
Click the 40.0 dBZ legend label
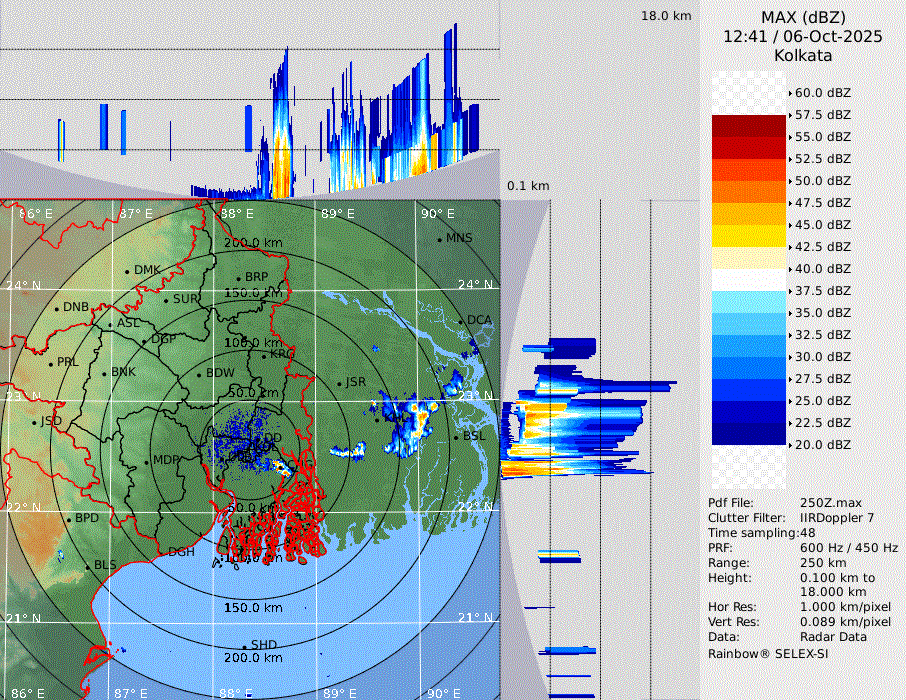tap(822, 269)
